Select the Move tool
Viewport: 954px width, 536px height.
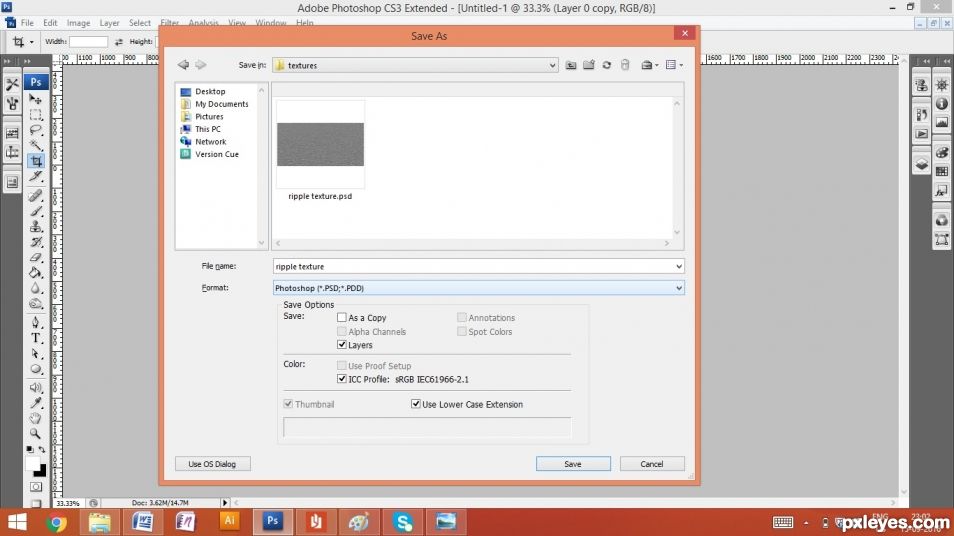36,99
